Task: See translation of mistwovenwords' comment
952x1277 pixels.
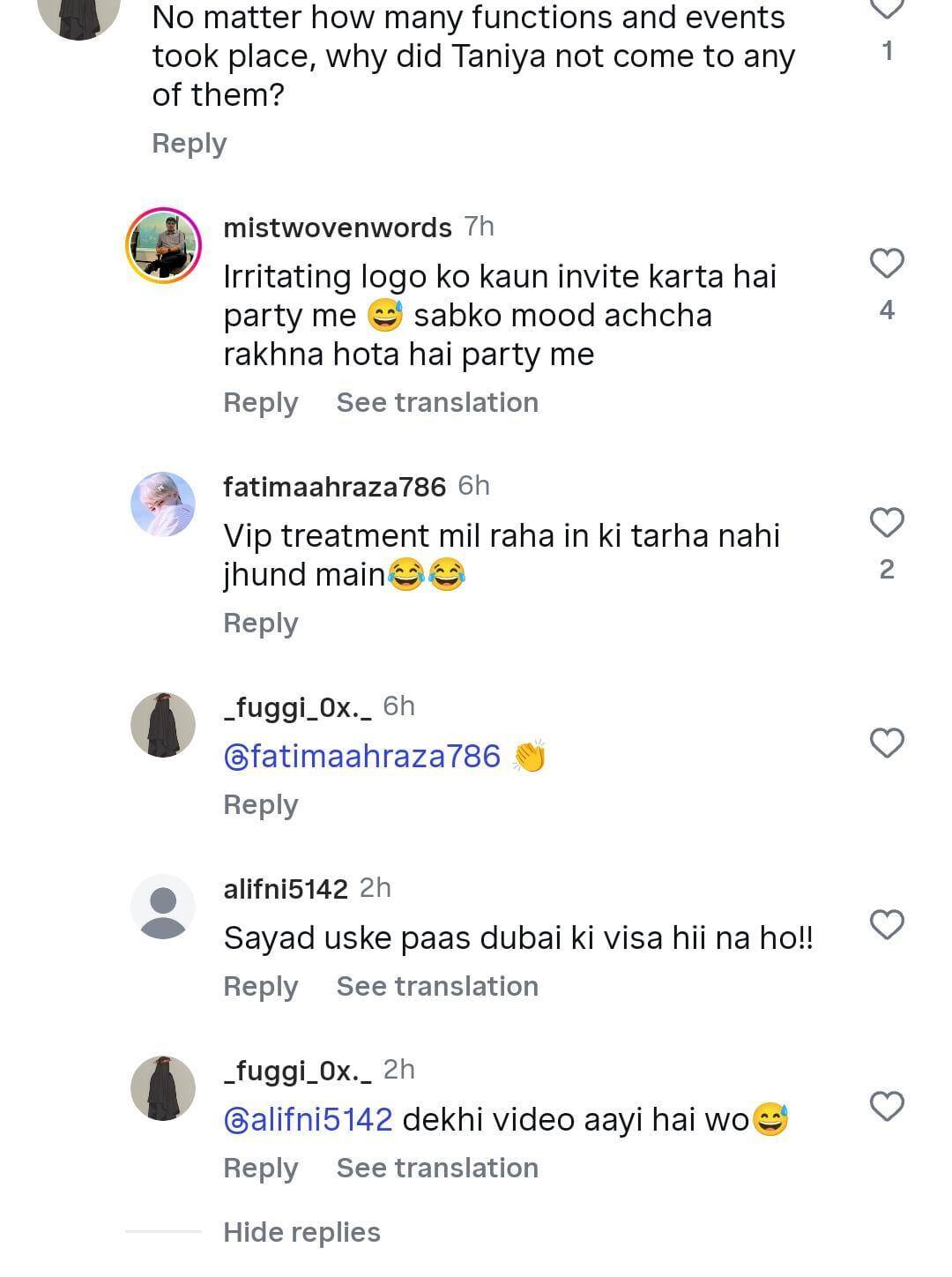Action: (436, 402)
